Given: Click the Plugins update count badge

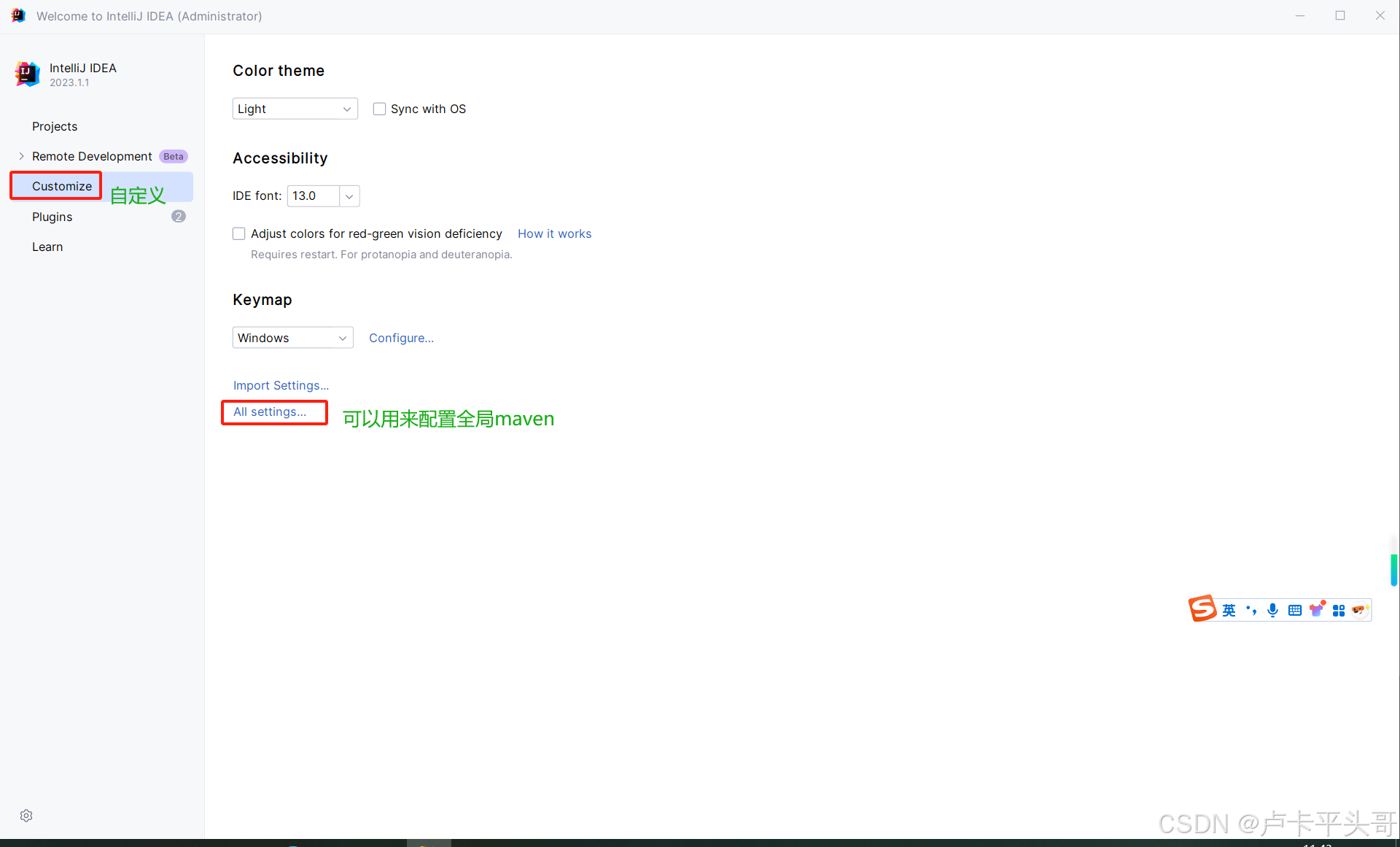Looking at the screenshot, I should tap(179, 216).
